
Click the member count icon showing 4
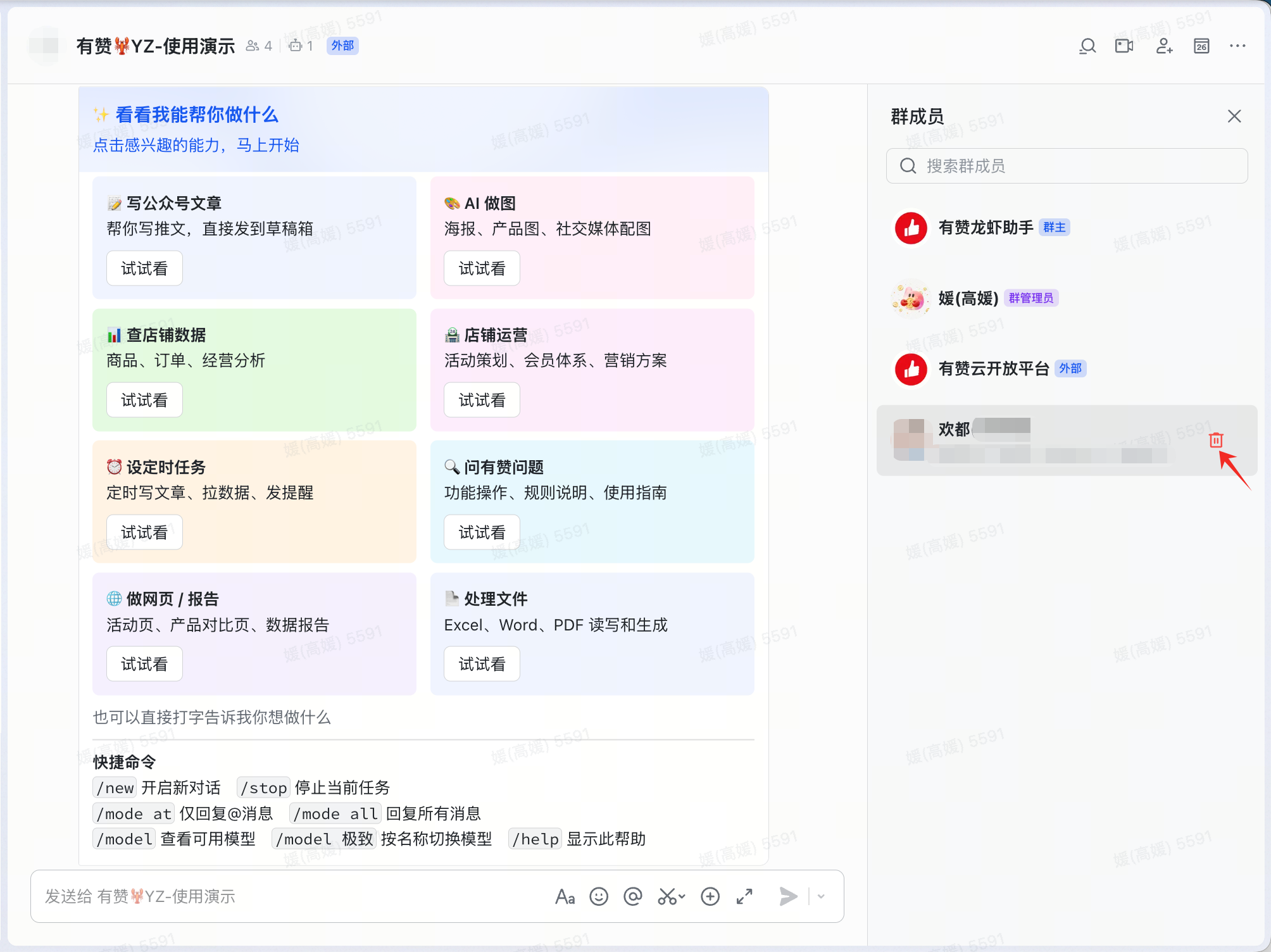[259, 46]
